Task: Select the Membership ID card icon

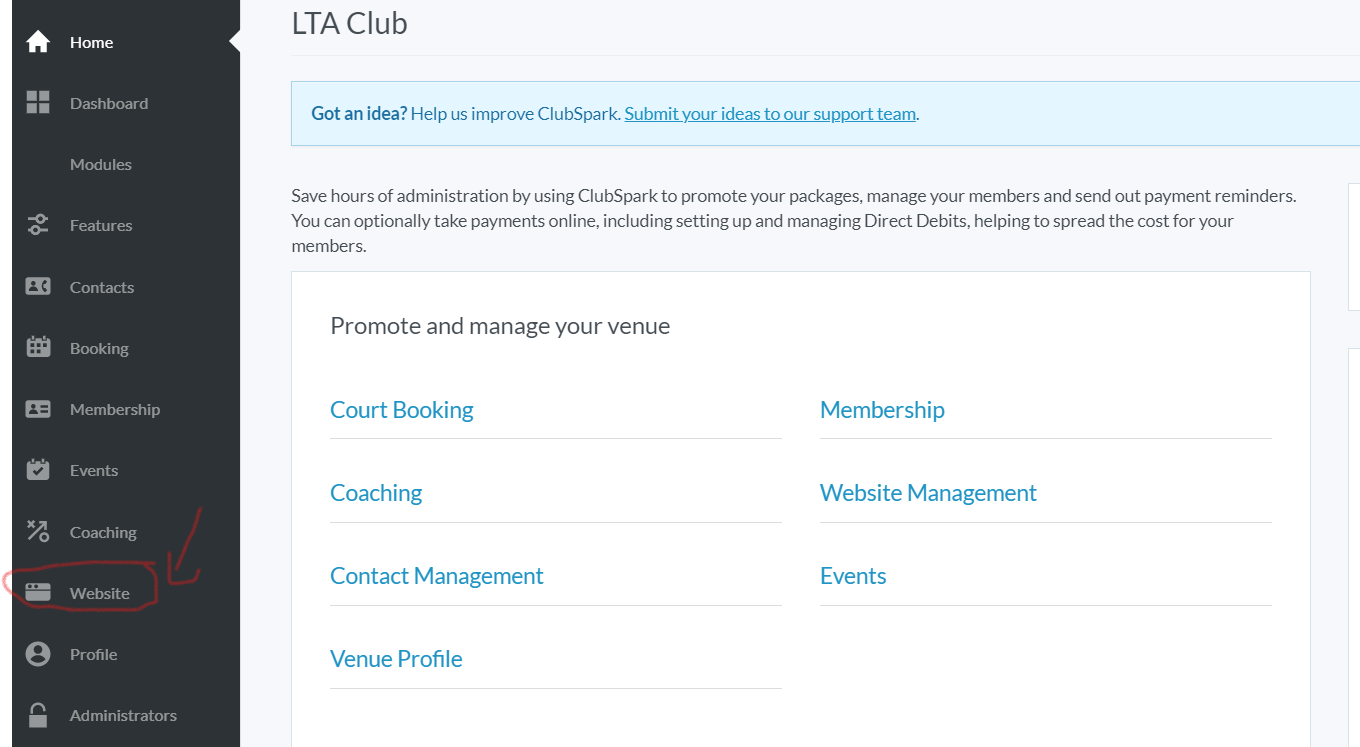Action: [38, 409]
